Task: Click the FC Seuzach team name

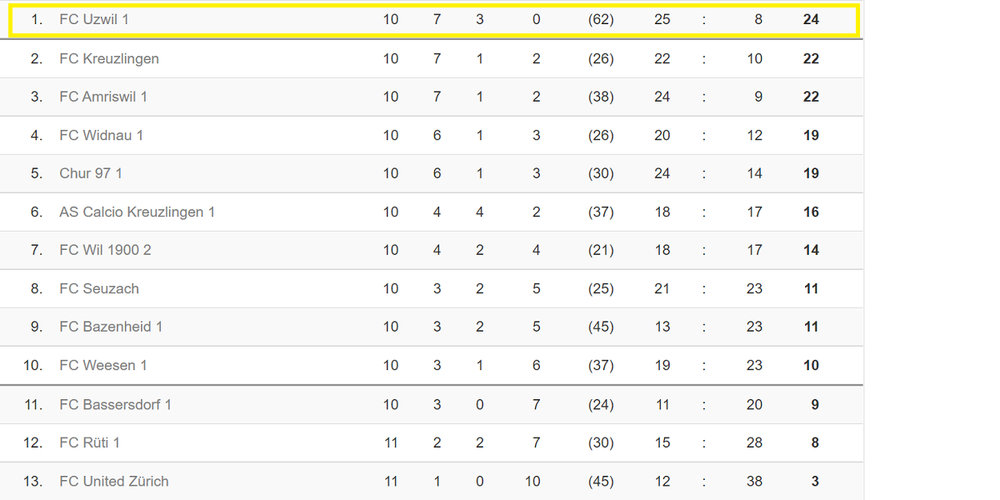Action: pos(99,289)
